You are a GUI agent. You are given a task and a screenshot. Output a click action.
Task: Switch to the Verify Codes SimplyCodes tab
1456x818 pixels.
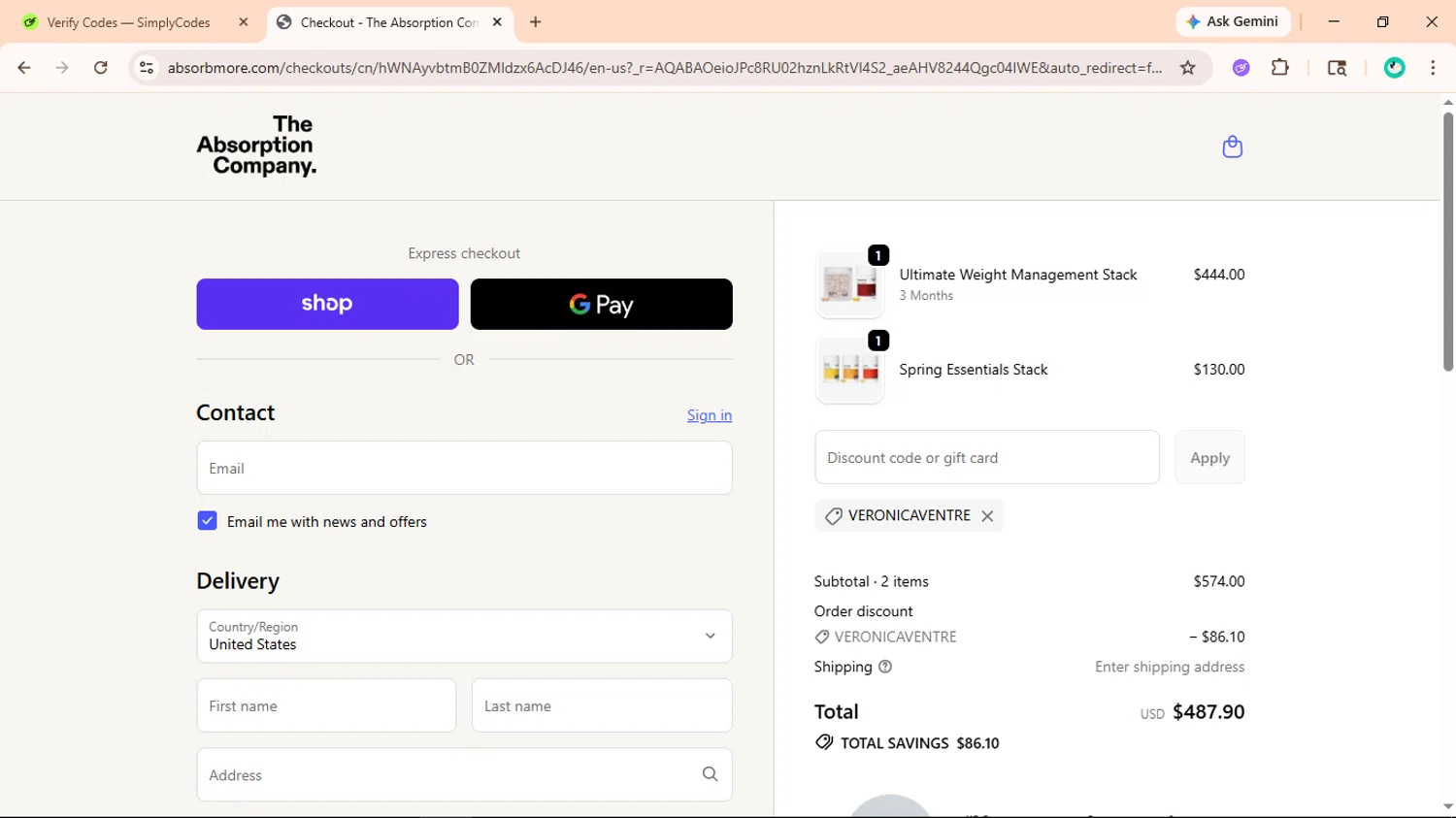coord(129,22)
